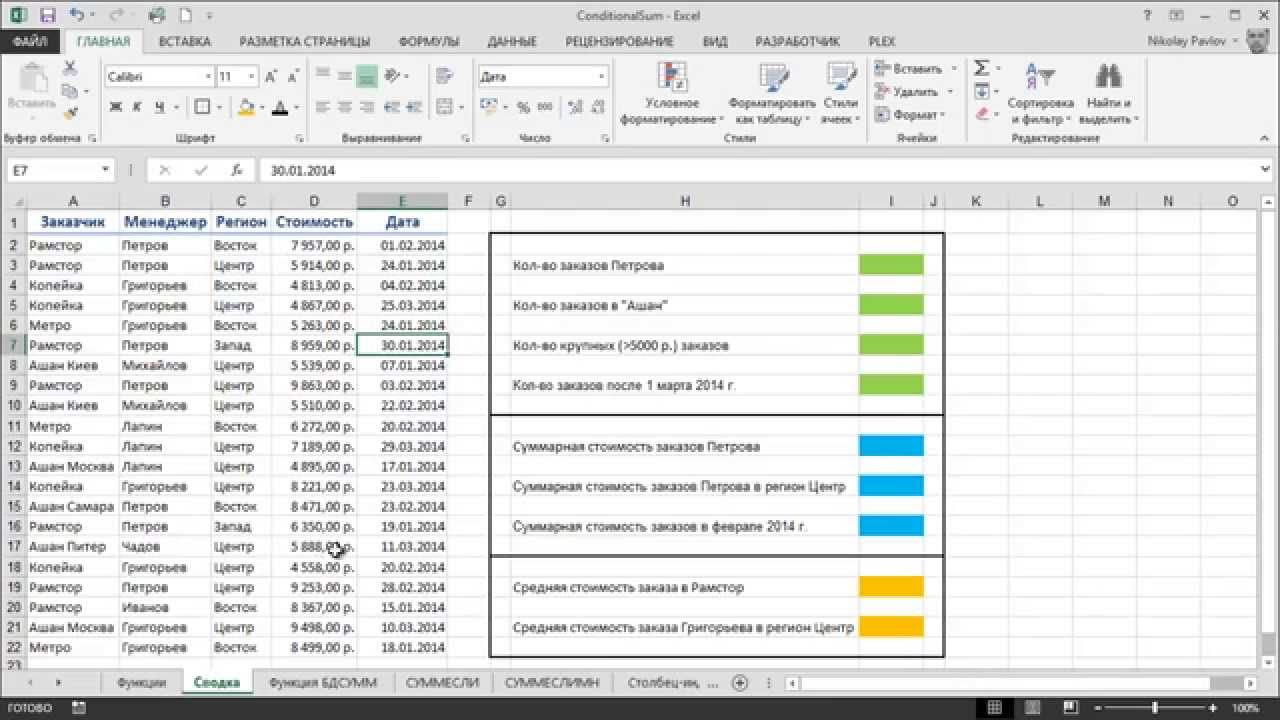Save the workbook from quick access toolbar
This screenshot has width=1280, height=720.
pyautogui.click(x=47, y=16)
